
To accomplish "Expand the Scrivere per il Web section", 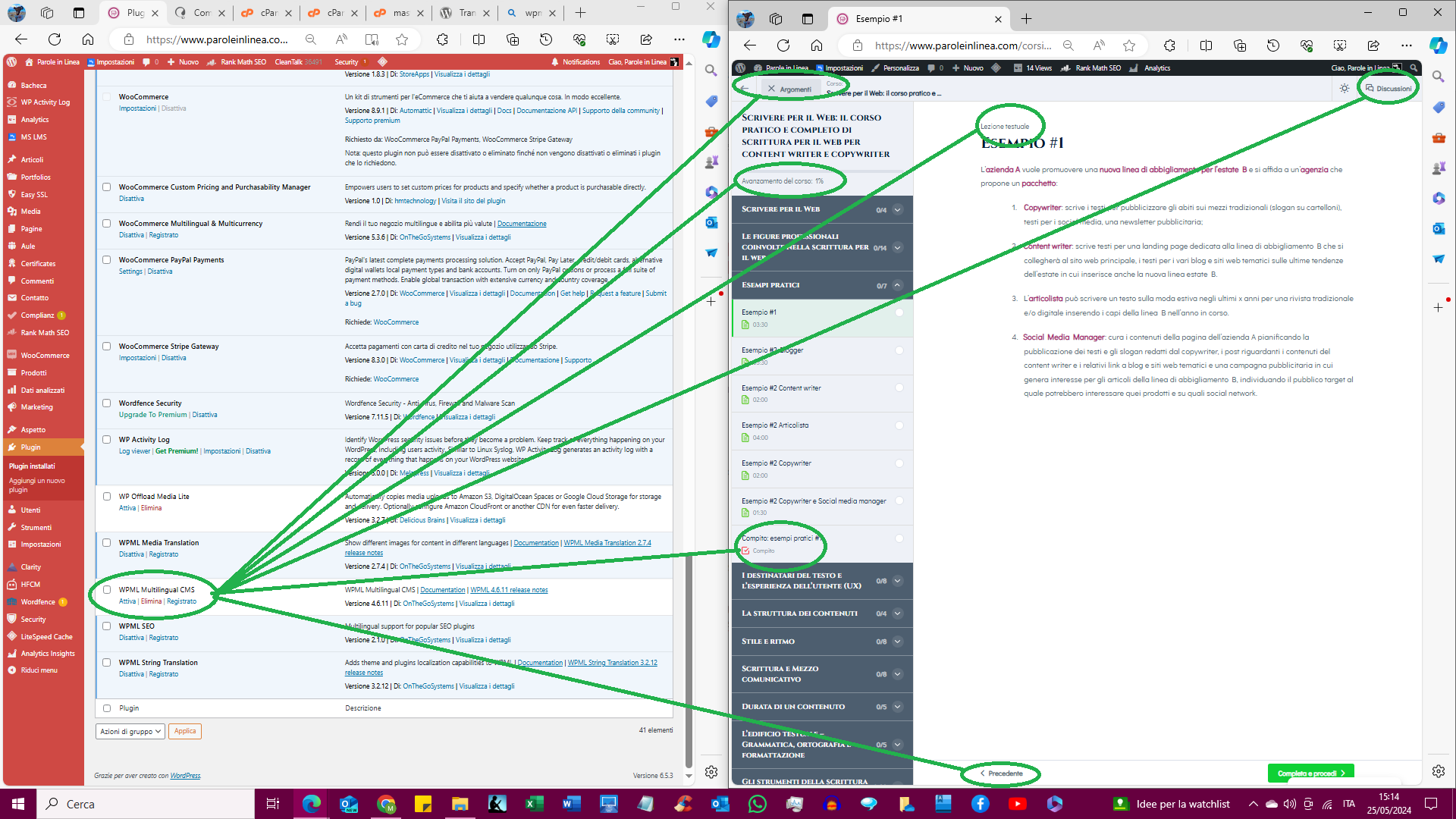I will click(x=898, y=210).
